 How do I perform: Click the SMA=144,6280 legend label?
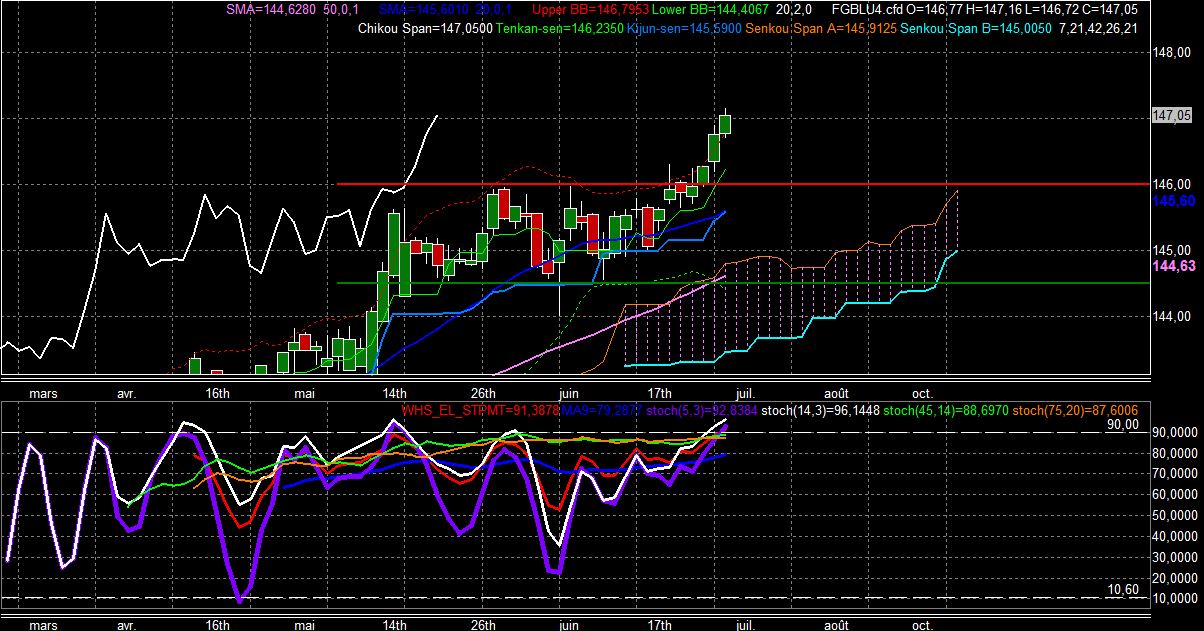(x=271, y=9)
